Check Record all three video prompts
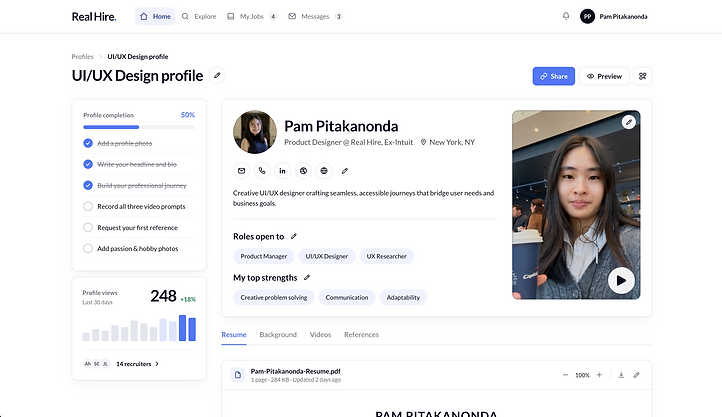 pyautogui.click(x=88, y=206)
